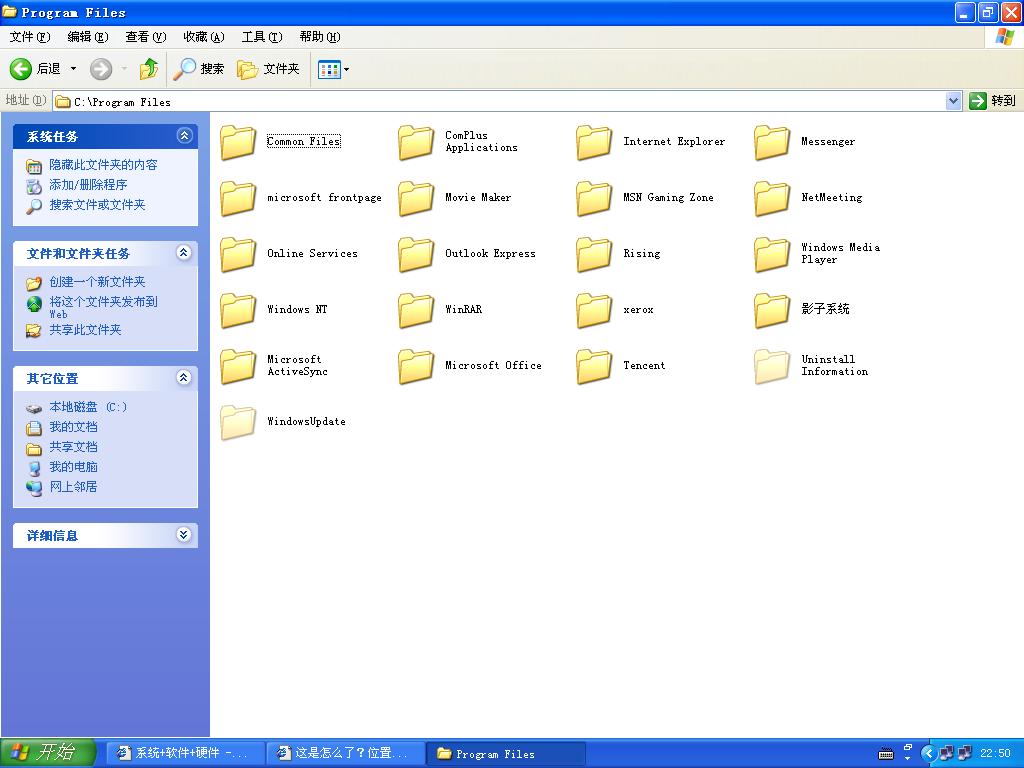Open the Back history dropdown arrow

73,69
